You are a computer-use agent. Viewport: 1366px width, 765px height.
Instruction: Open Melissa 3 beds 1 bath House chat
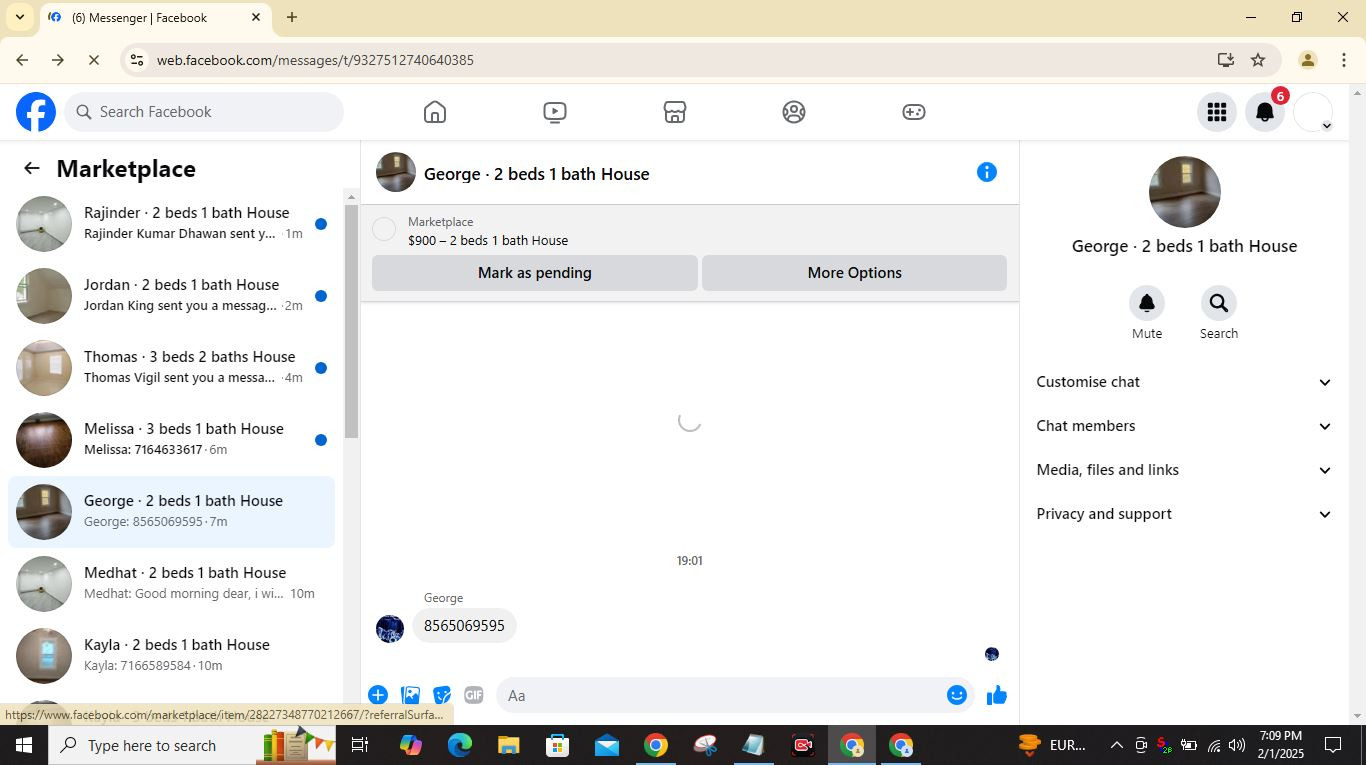pos(172,440)
